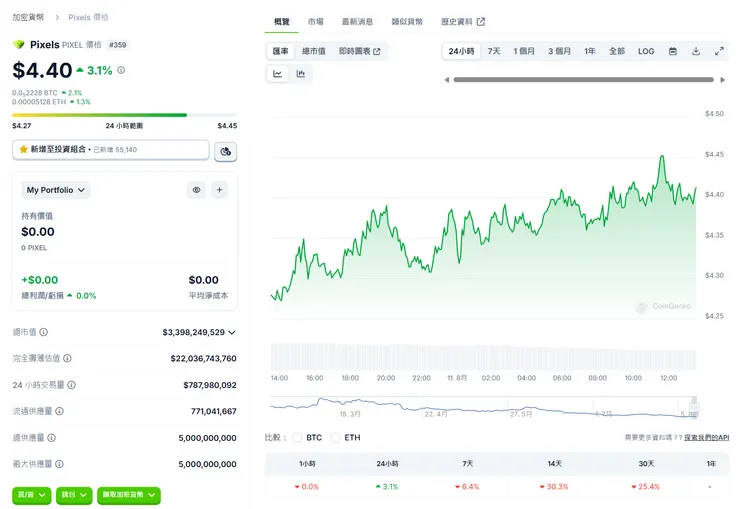Expand market cap details chevron

232,332
